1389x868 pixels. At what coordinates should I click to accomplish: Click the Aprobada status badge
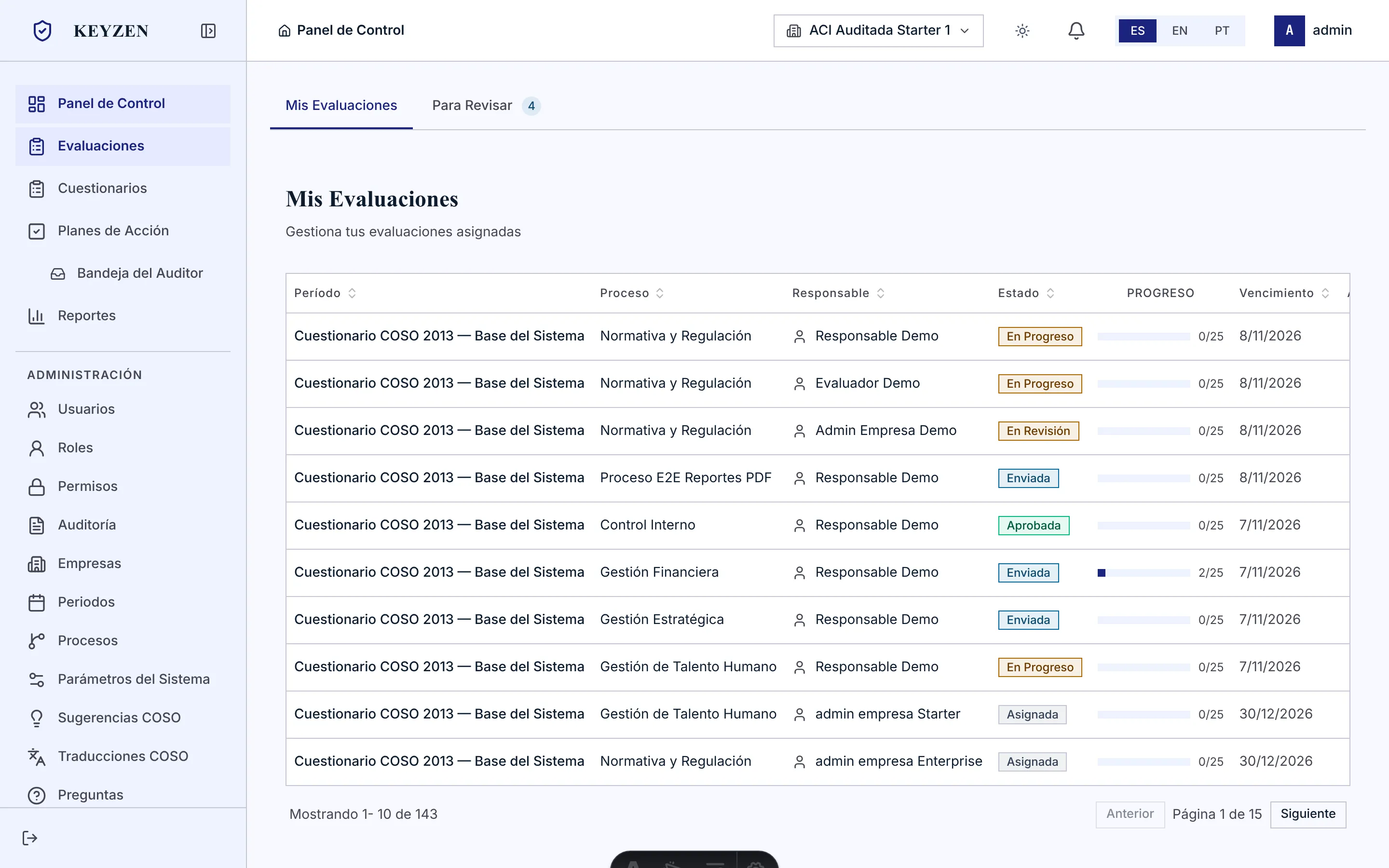point(1034,526)
